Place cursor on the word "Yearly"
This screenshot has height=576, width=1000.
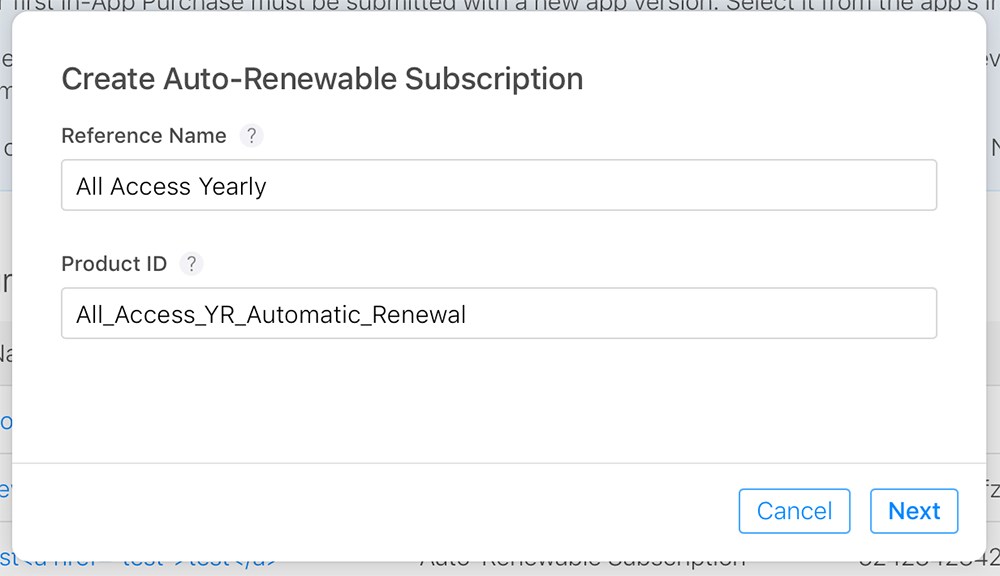[232, 187]
